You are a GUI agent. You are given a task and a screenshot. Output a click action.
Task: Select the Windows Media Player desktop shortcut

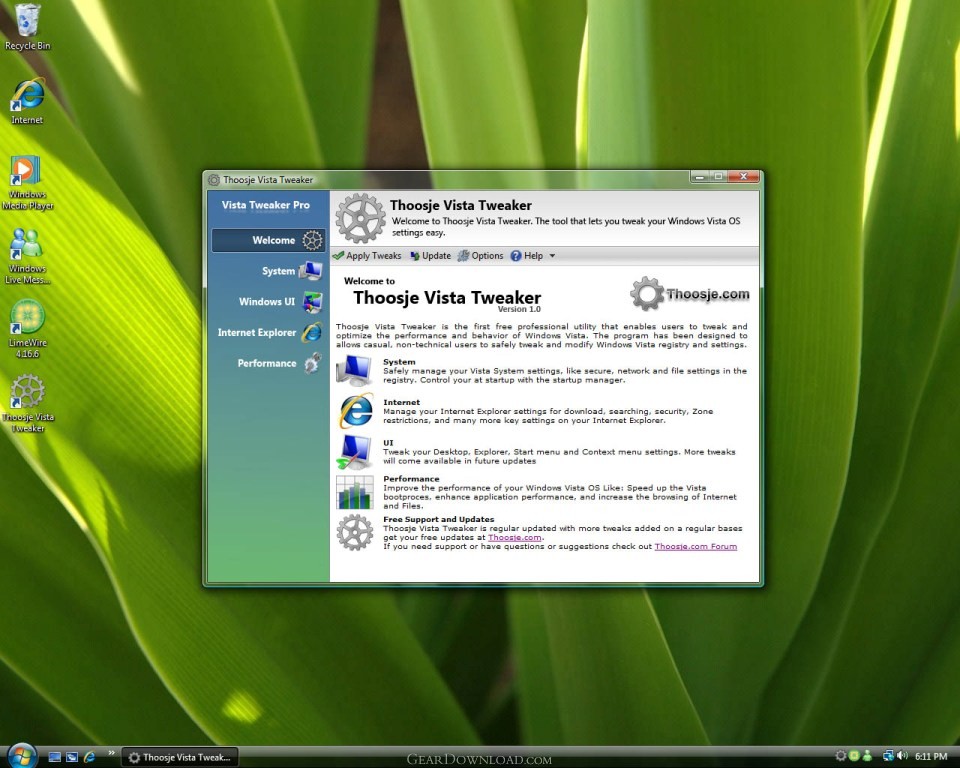point(27,183)
